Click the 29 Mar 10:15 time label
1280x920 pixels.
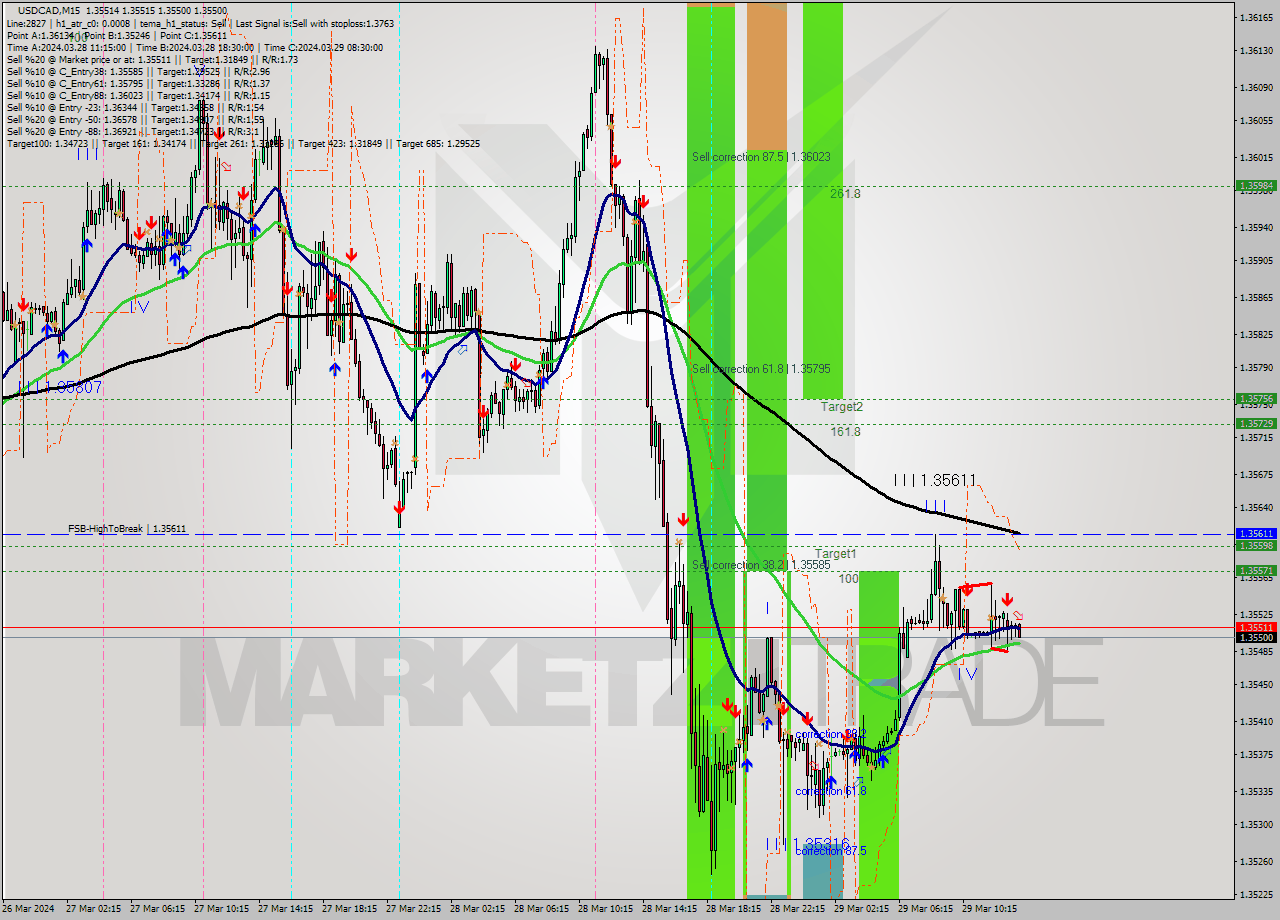pyautogui.click(x=990, y=909)
